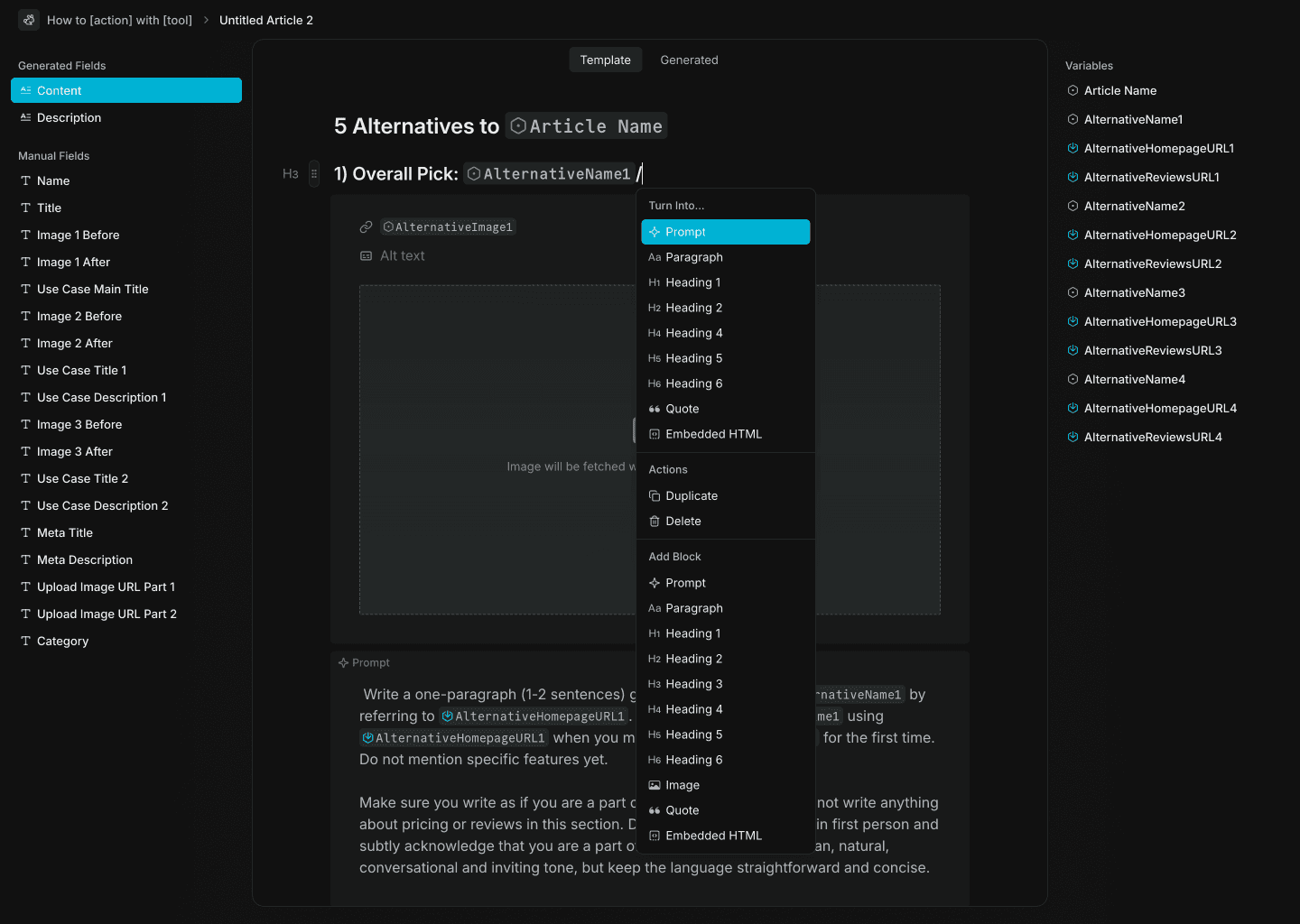
Task: Click the clock icon beside Article Name variable
Action: [x=1072, y=90]
